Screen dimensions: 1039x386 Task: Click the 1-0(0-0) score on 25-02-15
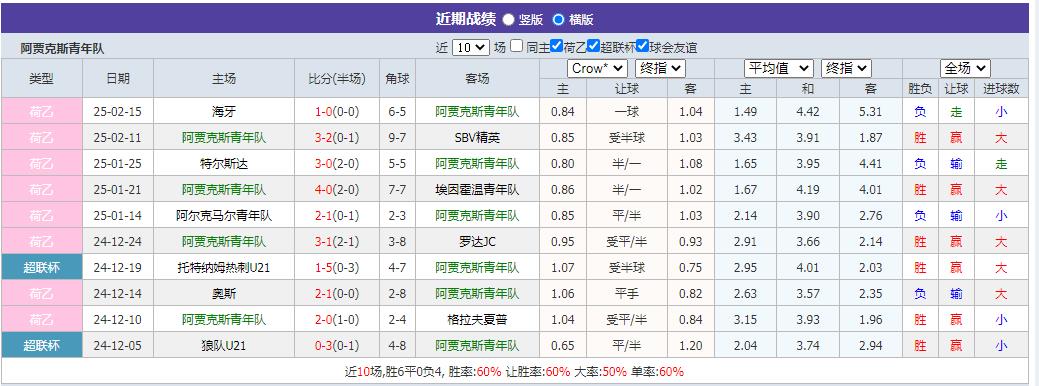tap(337, 112)
